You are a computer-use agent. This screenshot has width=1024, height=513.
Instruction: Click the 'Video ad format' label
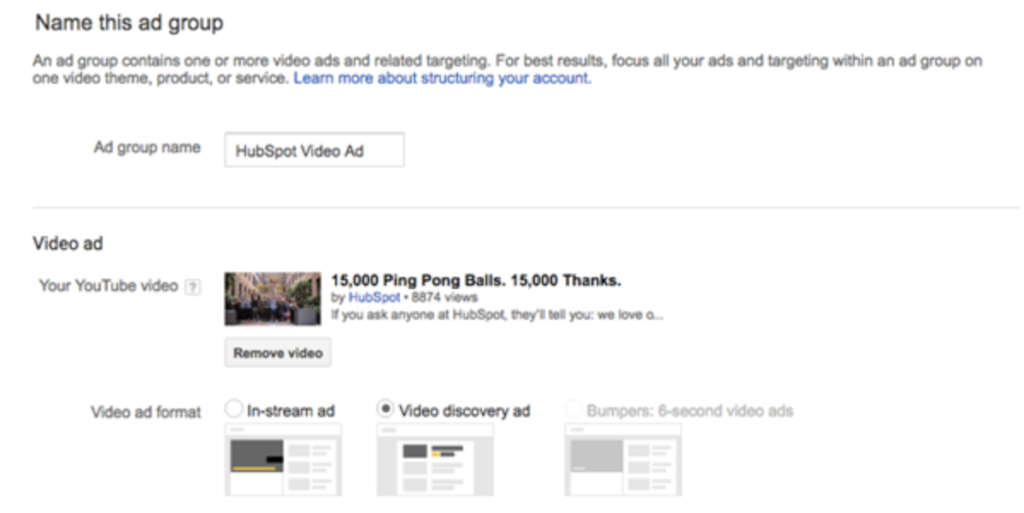pyautogui.click(x=146, y=412)
